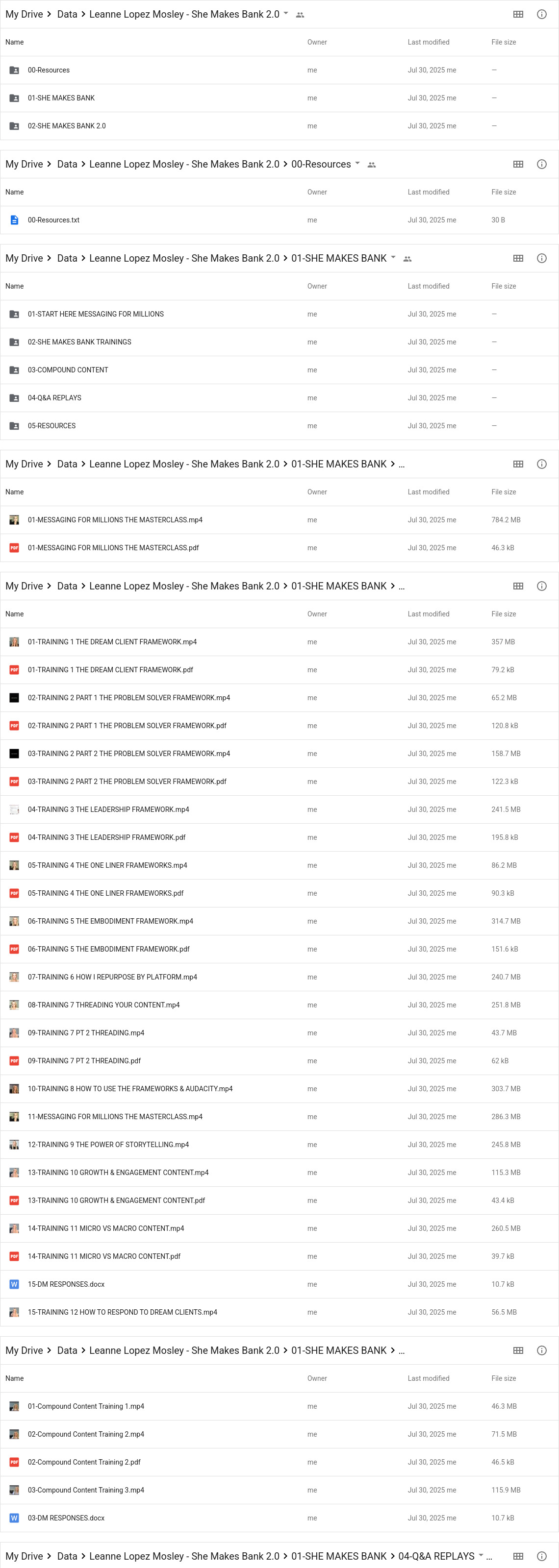Click video thumbnail of 12-TRAINING 9 THE POWER OF STORYTELLING.mp4

(x=14, y=1145)
